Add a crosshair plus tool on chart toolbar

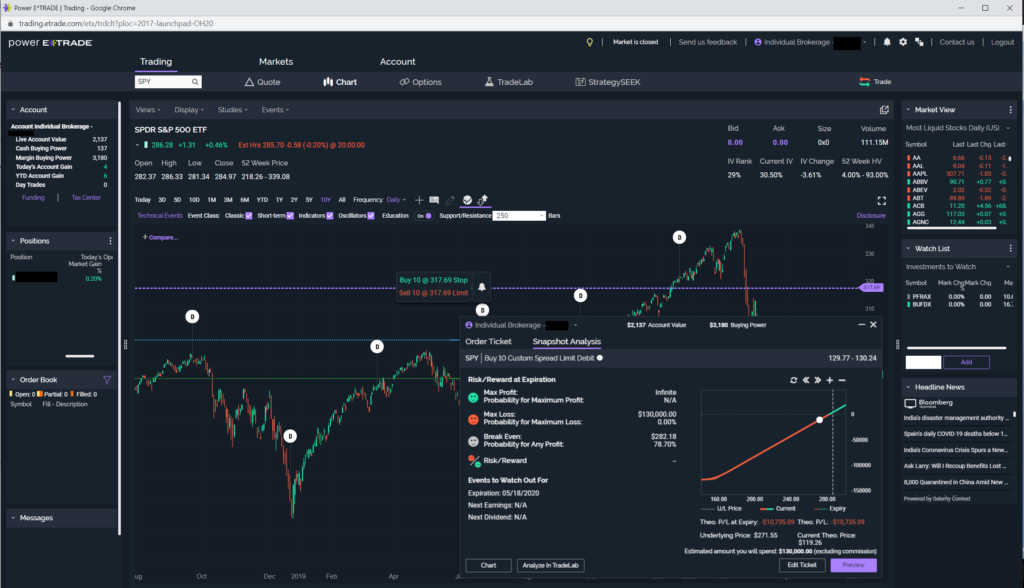point(419,200)
